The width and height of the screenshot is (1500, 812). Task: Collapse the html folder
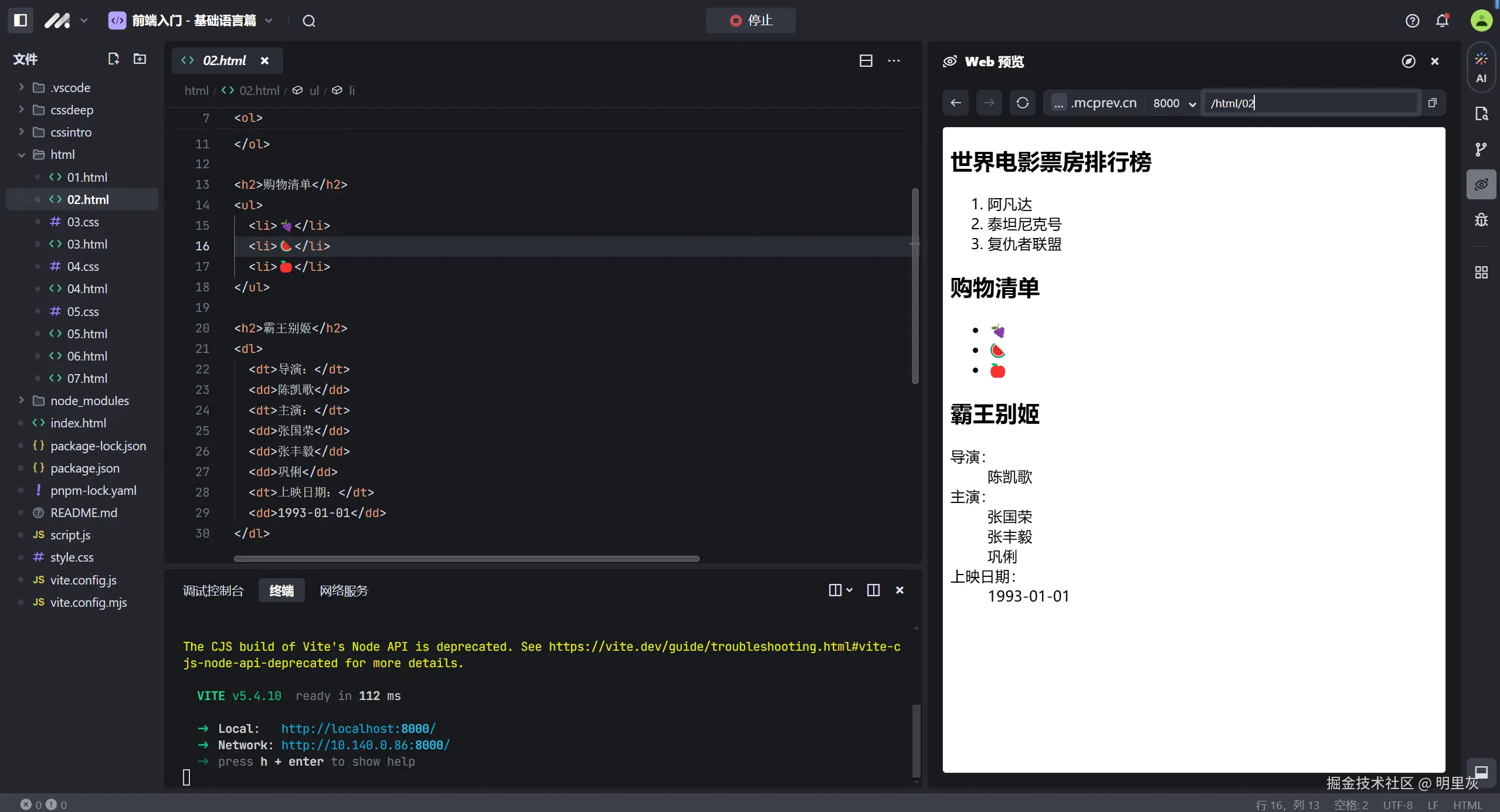62,155
